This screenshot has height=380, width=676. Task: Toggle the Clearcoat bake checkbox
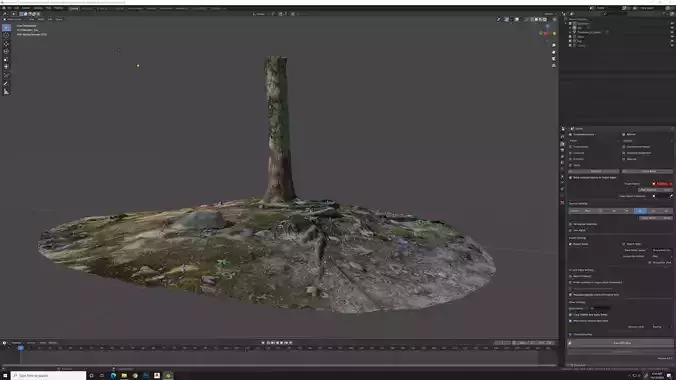(x=570, y=153)
